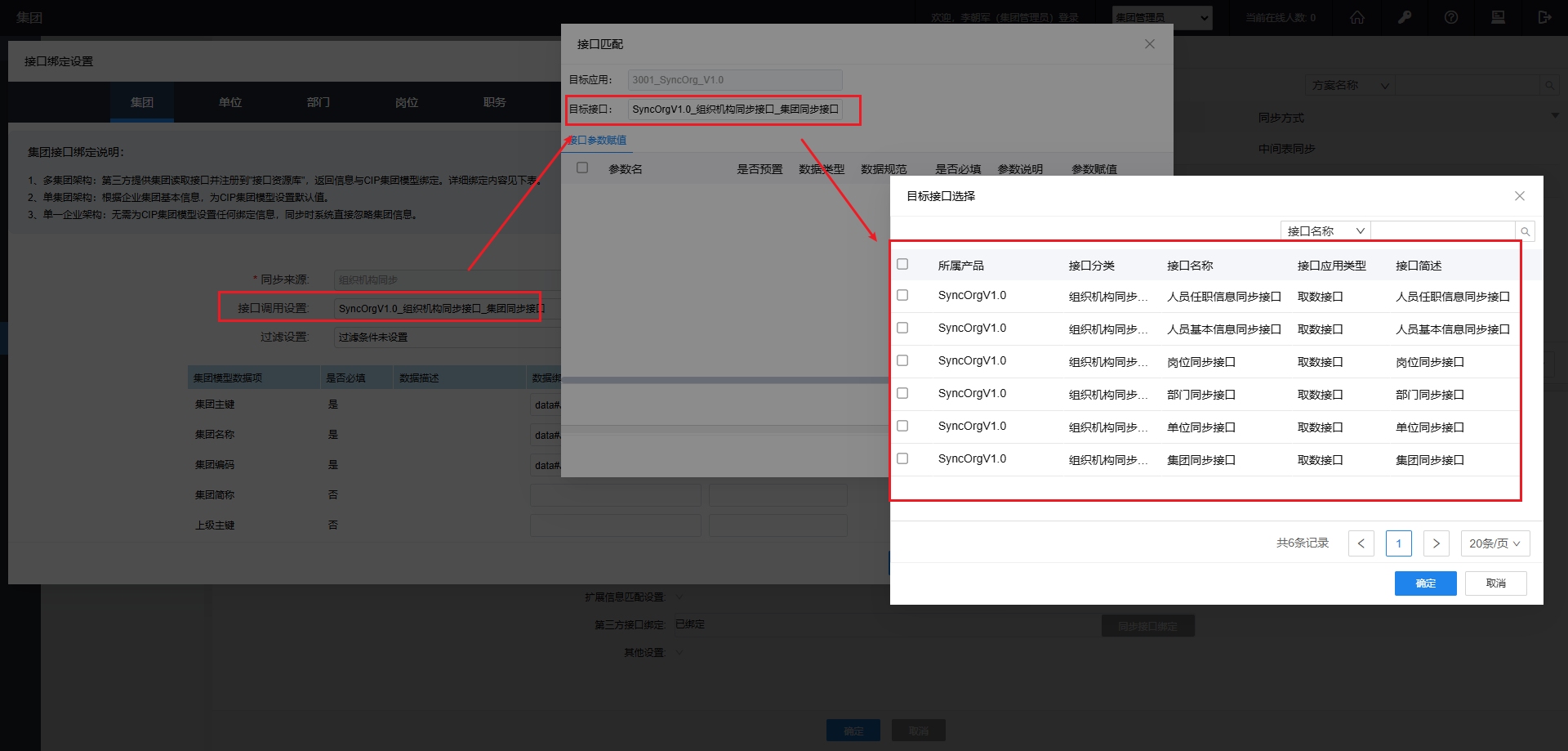Click the 同步来源 field
Screen dimensions: 1568x751
(448, 279)
